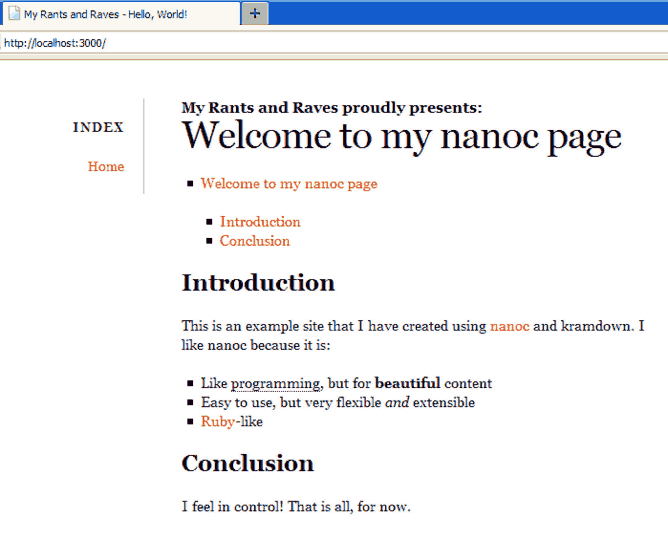Image resolution: width=668 pixels, height=540 pixels.
Task: Click the bold 'Conclusion' section heading
Action: (x=247, y=463)
